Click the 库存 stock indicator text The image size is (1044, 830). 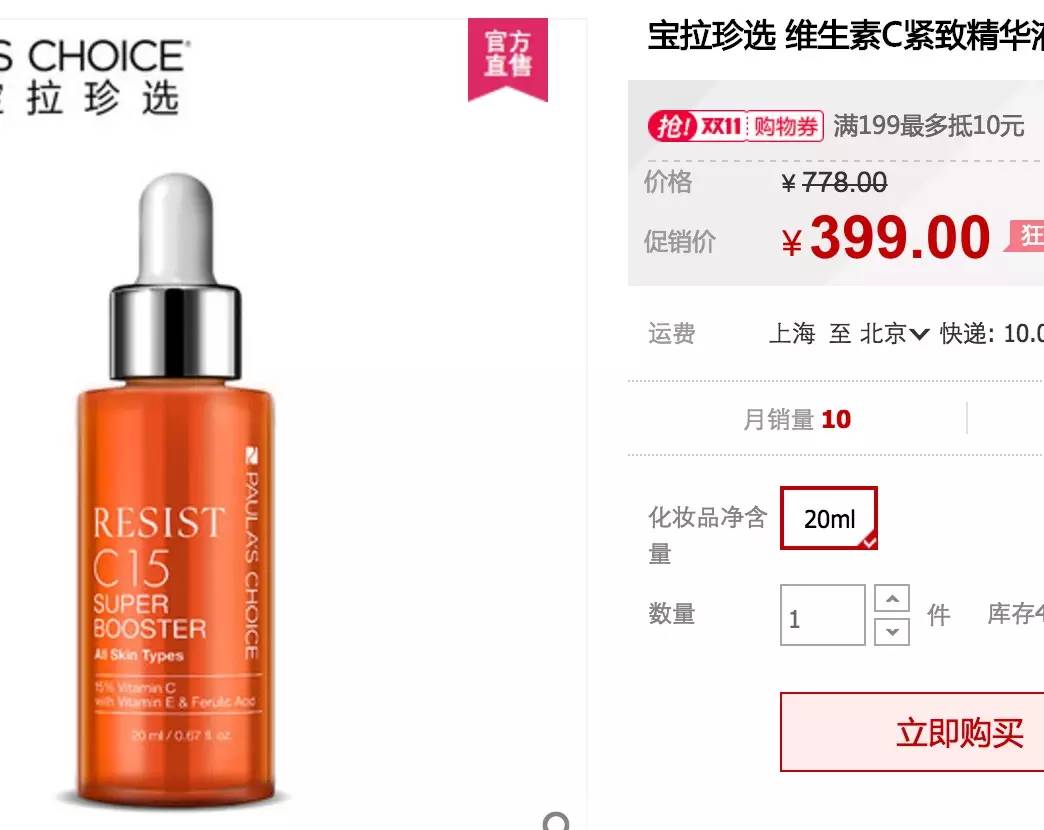pos(1015,614)
